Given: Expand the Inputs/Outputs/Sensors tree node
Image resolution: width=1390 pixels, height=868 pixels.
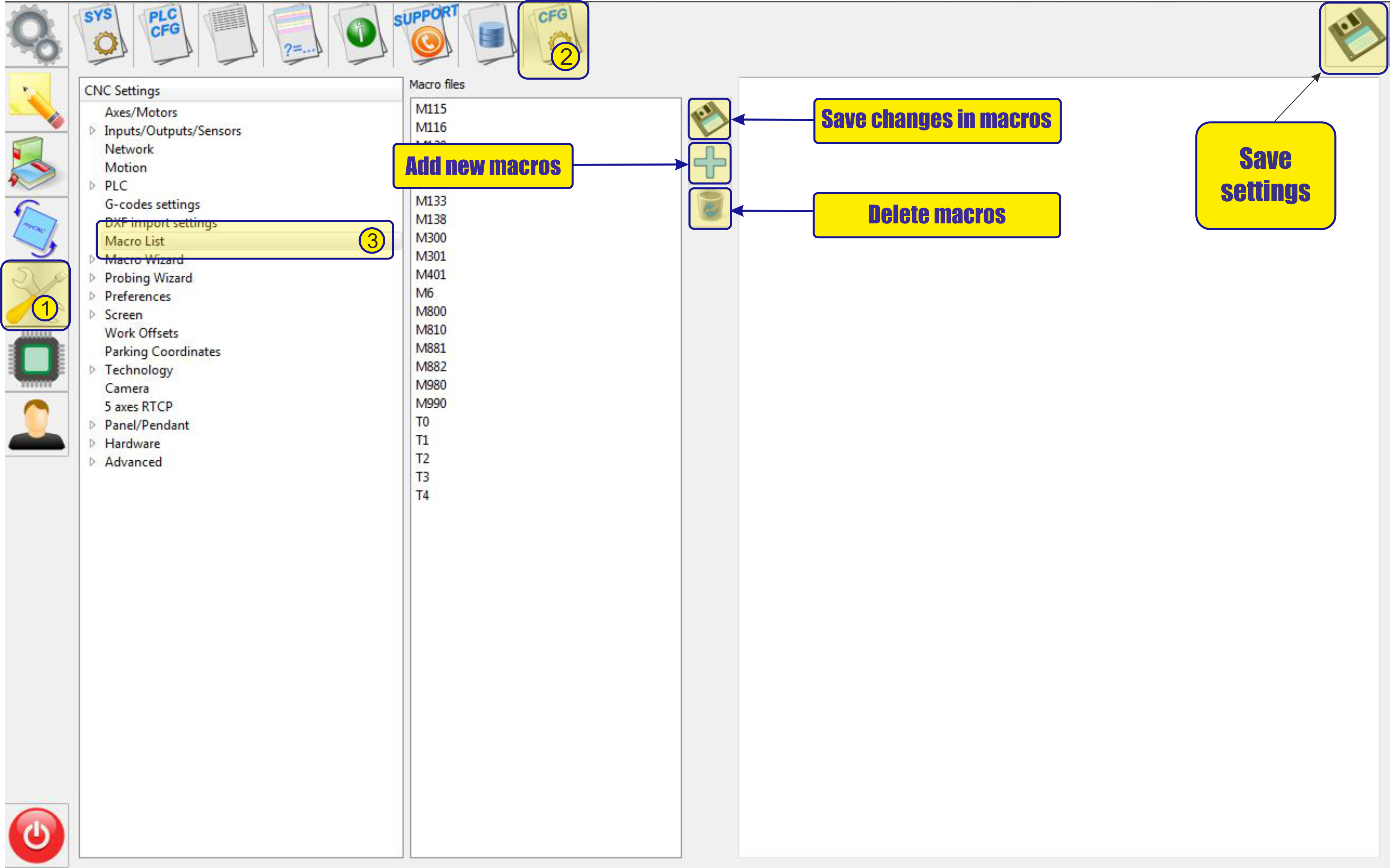Looking at the screenshot, I should 92,131.
